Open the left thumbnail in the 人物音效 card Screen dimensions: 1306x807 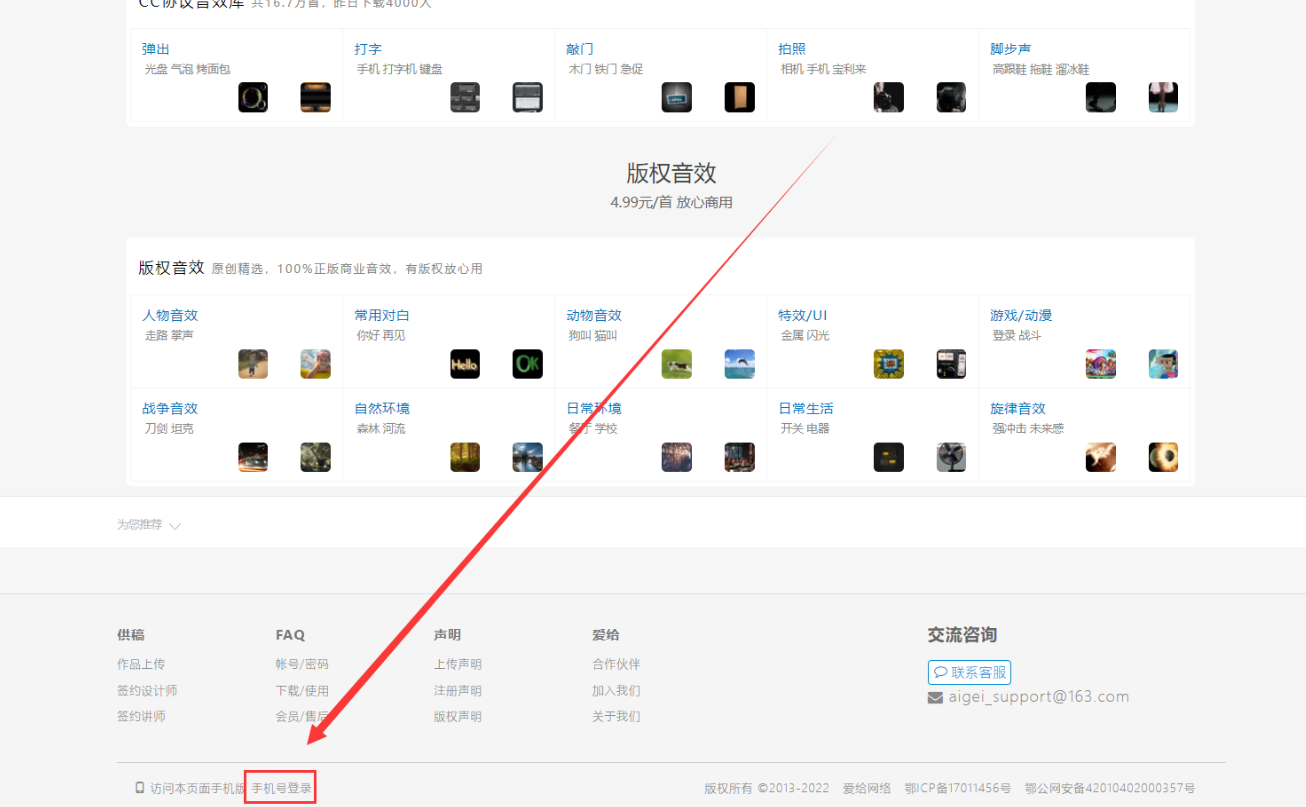(x=253, y=364)
